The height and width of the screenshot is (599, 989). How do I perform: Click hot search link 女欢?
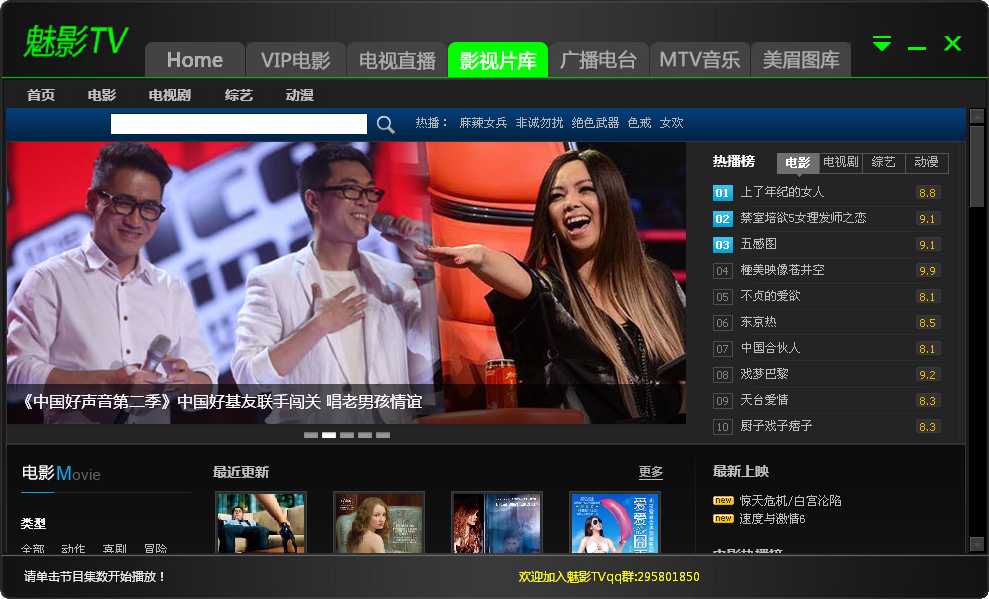672,123
